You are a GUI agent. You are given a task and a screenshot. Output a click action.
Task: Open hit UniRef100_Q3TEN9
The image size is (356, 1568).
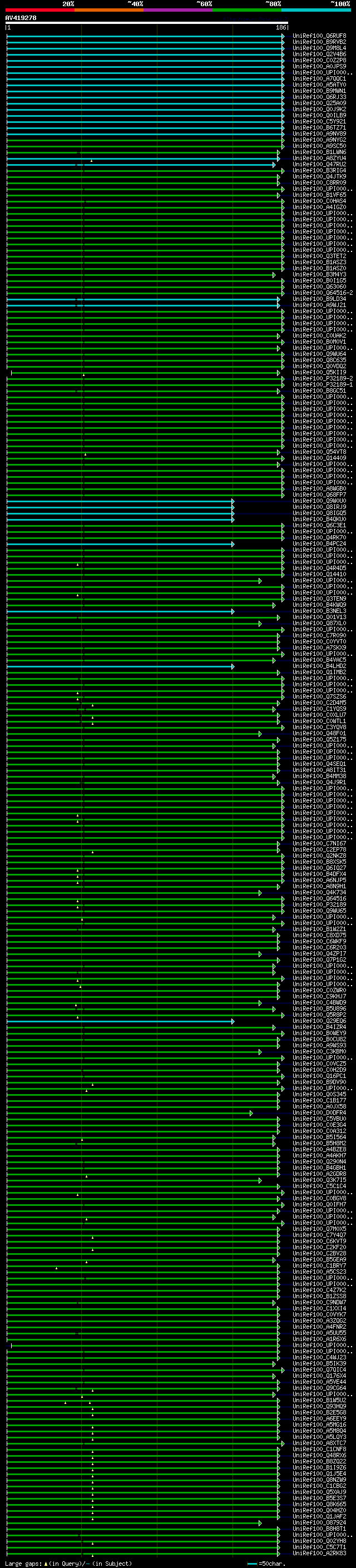(319, 599)
